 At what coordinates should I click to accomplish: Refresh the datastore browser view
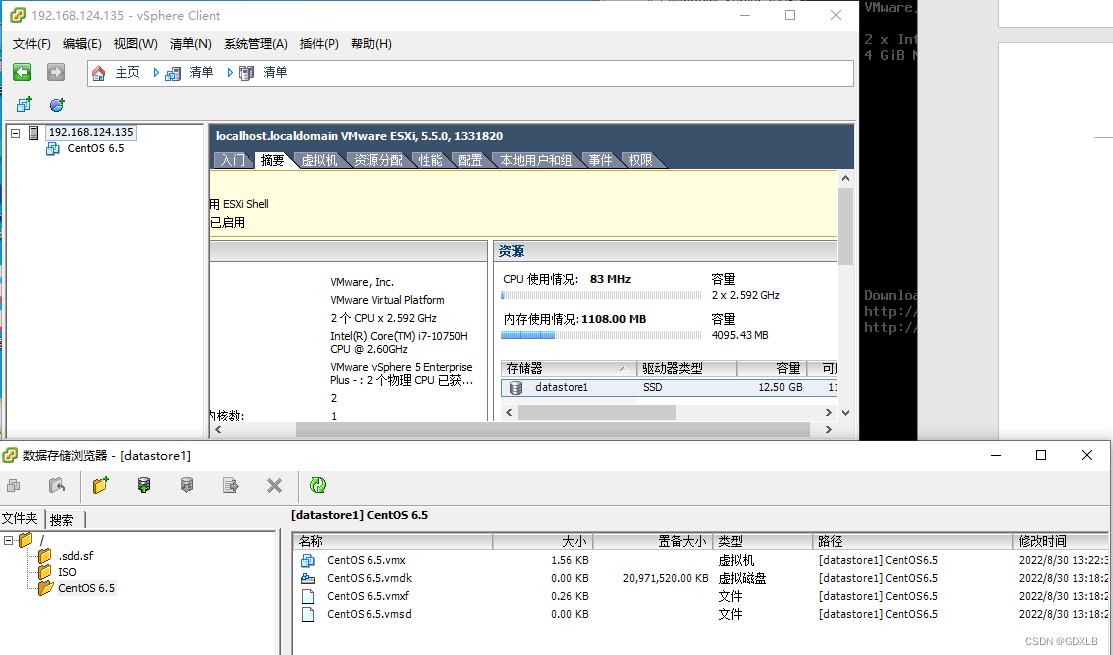tap(318, 485)
